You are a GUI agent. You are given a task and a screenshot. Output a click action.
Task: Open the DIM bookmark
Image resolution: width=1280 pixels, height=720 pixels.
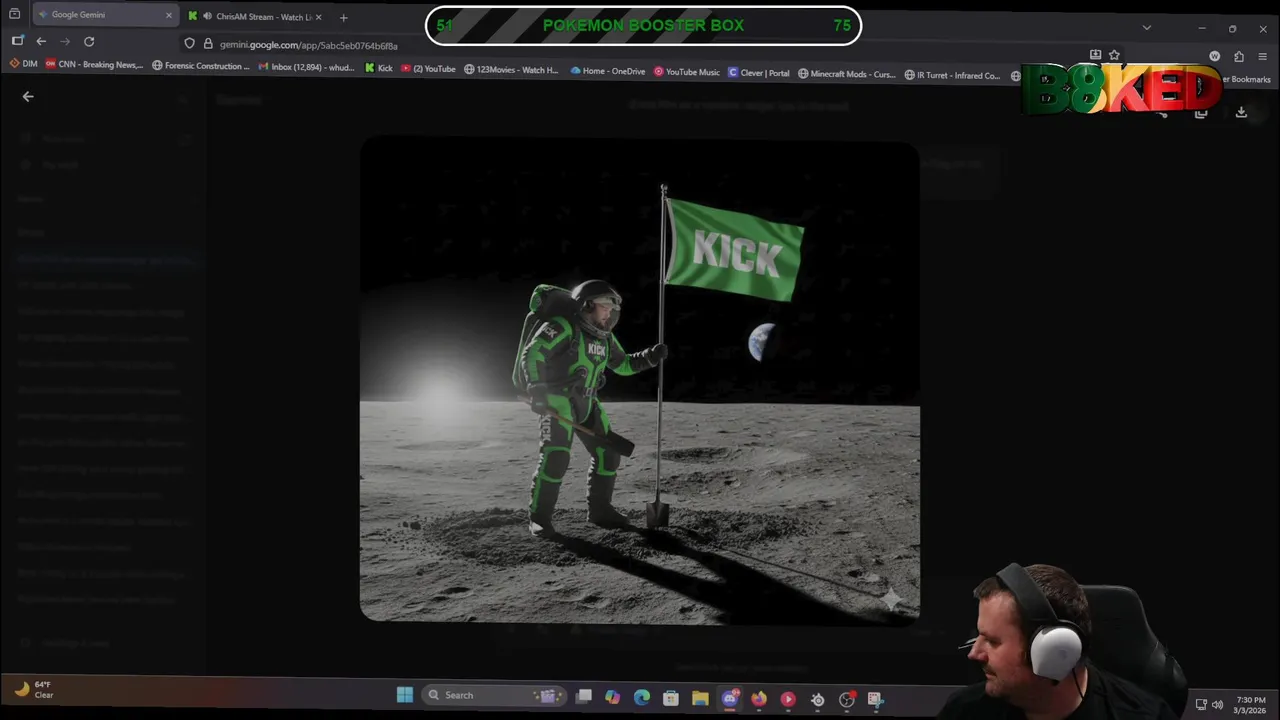(23, 64)
